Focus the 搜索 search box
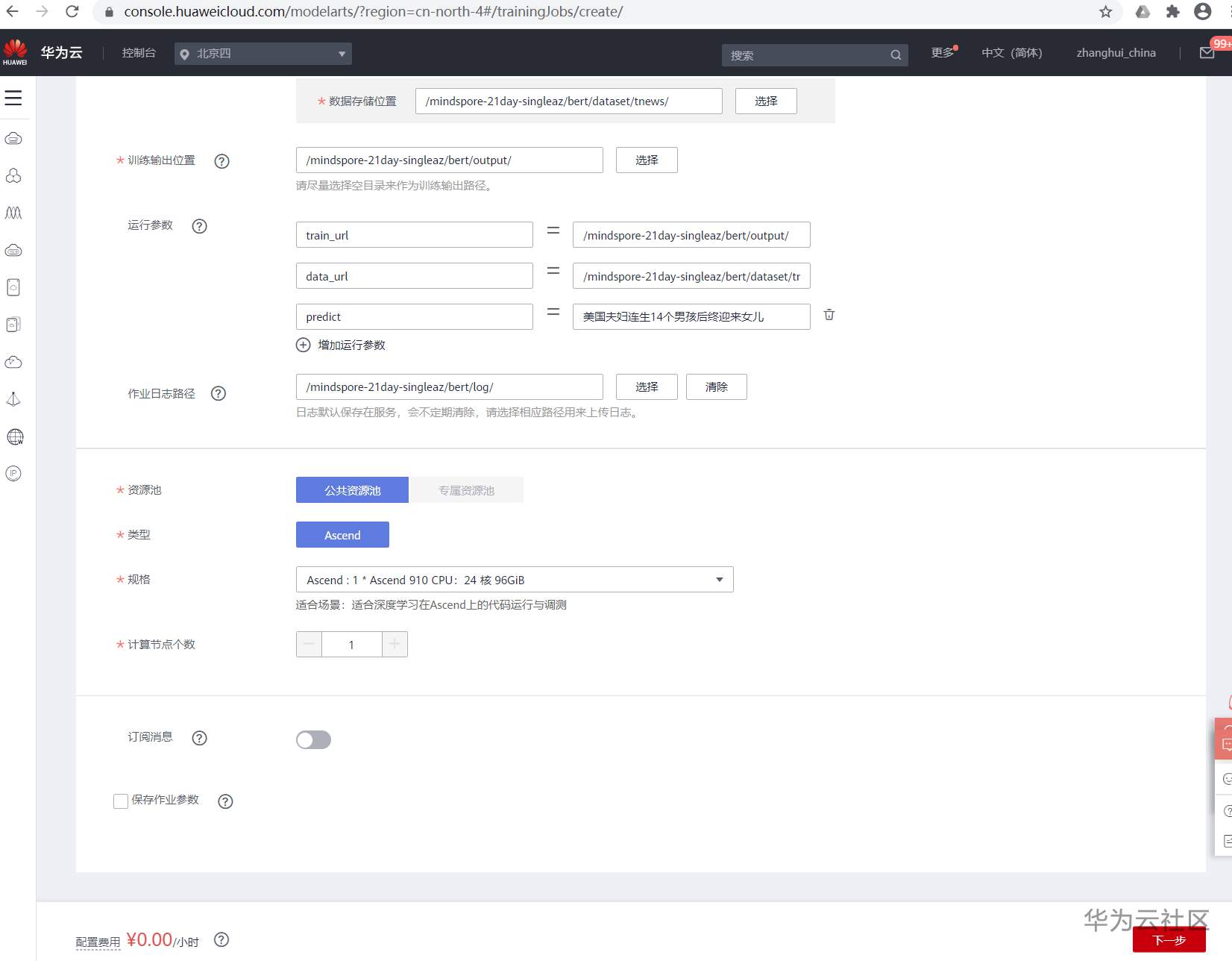The width and height of the screenshot is (1232, 961). (x=814, y=55)
